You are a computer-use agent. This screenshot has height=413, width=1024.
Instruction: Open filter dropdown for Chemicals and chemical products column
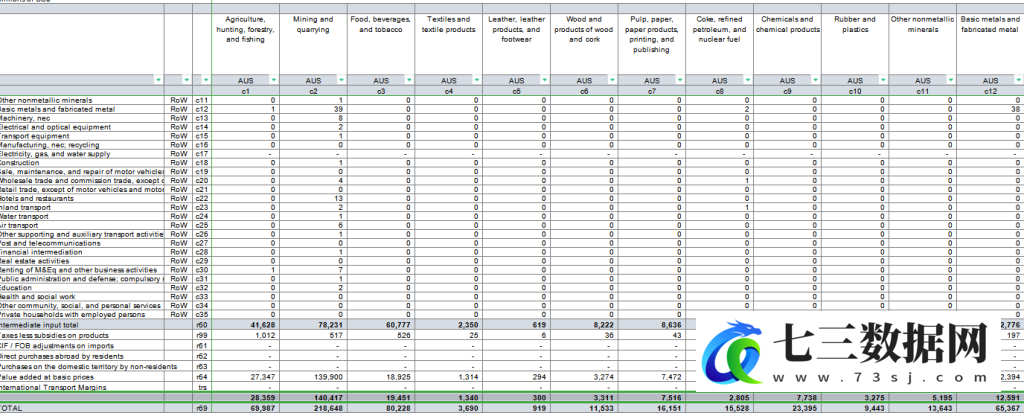pyautogui.click(x=816, y=80)
